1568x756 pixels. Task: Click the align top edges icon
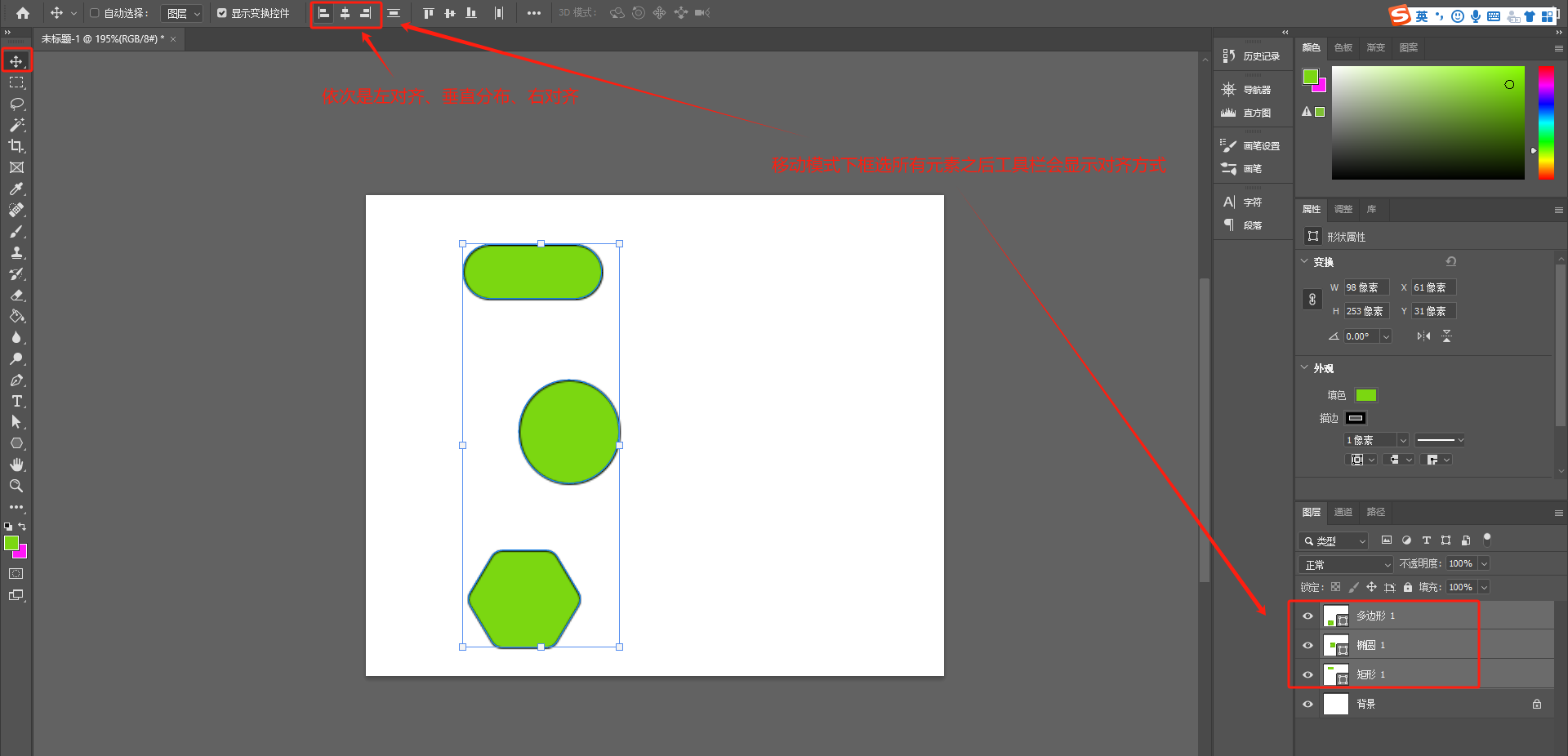click(428, 13)
